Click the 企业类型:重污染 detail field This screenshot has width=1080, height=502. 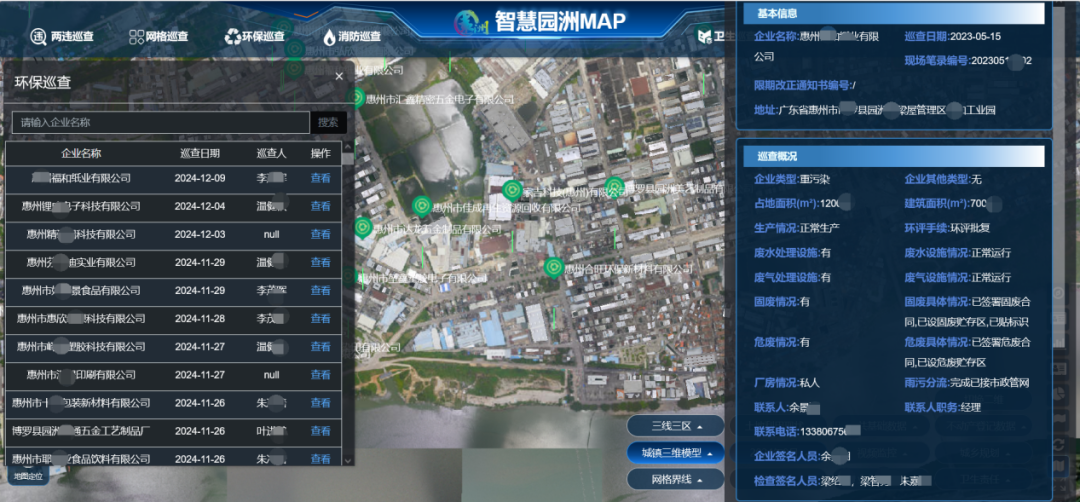click(791, 179)
